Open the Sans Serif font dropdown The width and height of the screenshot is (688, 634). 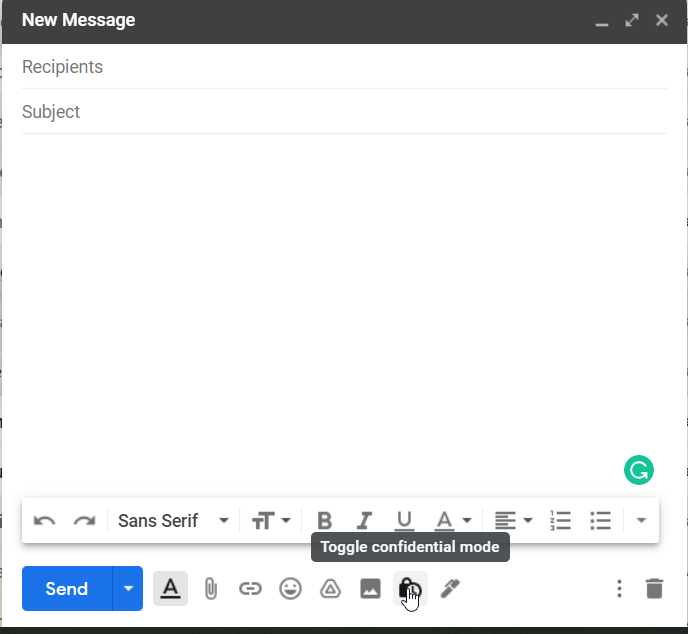173,521
